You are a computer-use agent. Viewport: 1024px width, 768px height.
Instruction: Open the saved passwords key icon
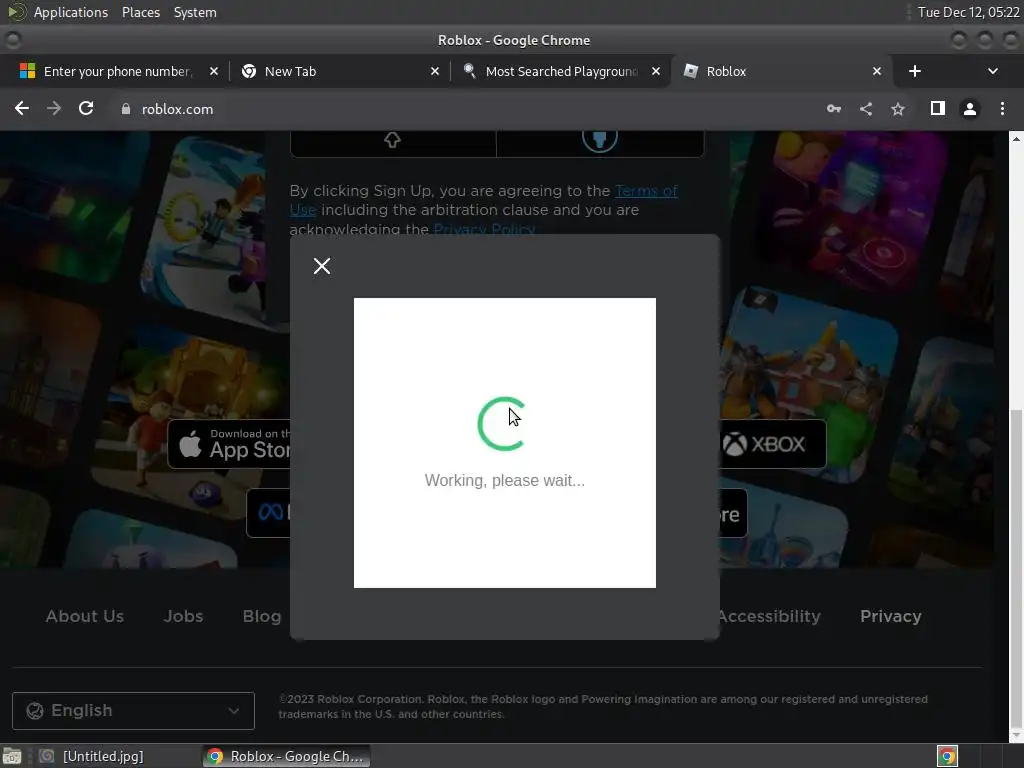[834, 109]
